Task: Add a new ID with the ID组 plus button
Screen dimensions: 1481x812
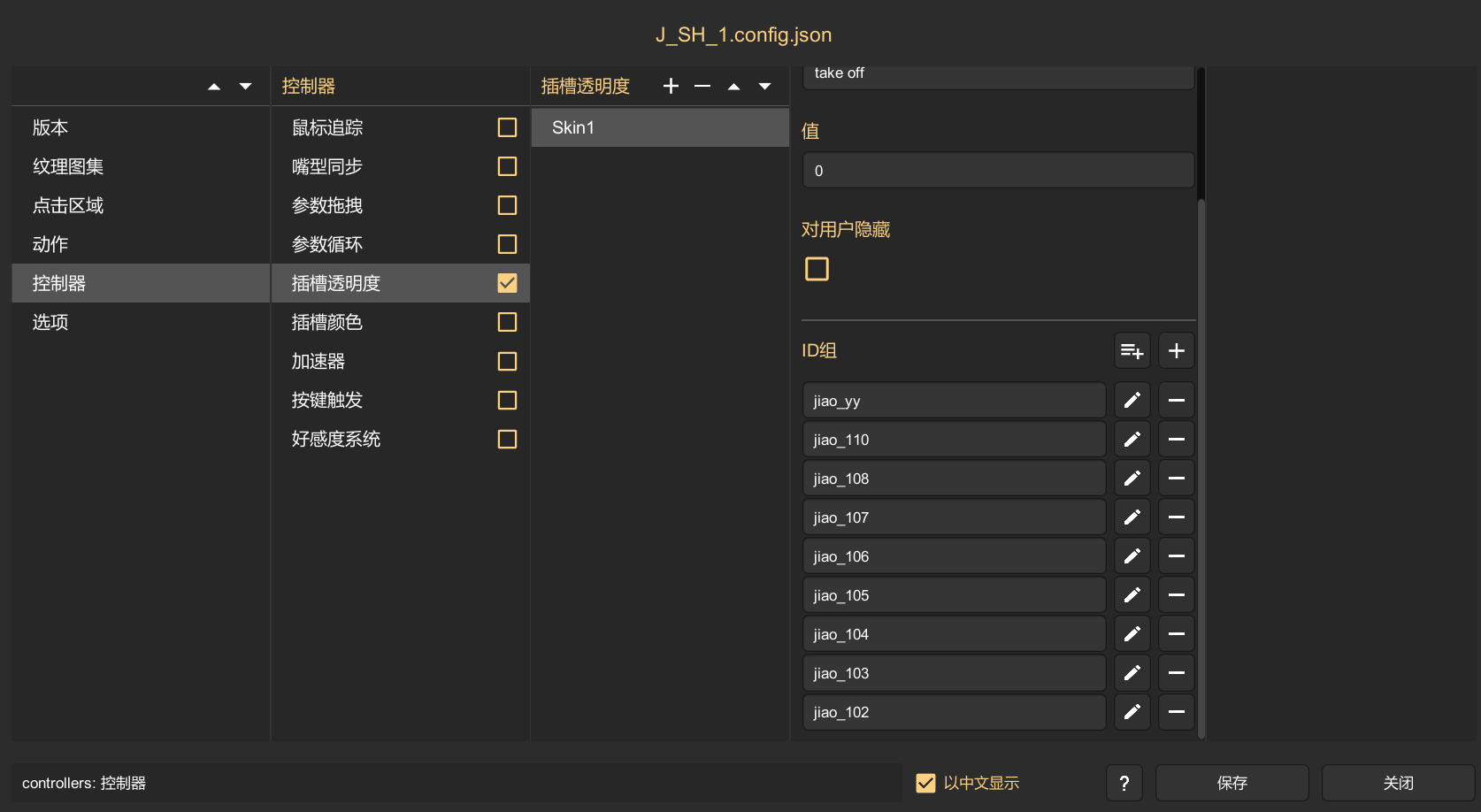Action: coord(1177,351)
